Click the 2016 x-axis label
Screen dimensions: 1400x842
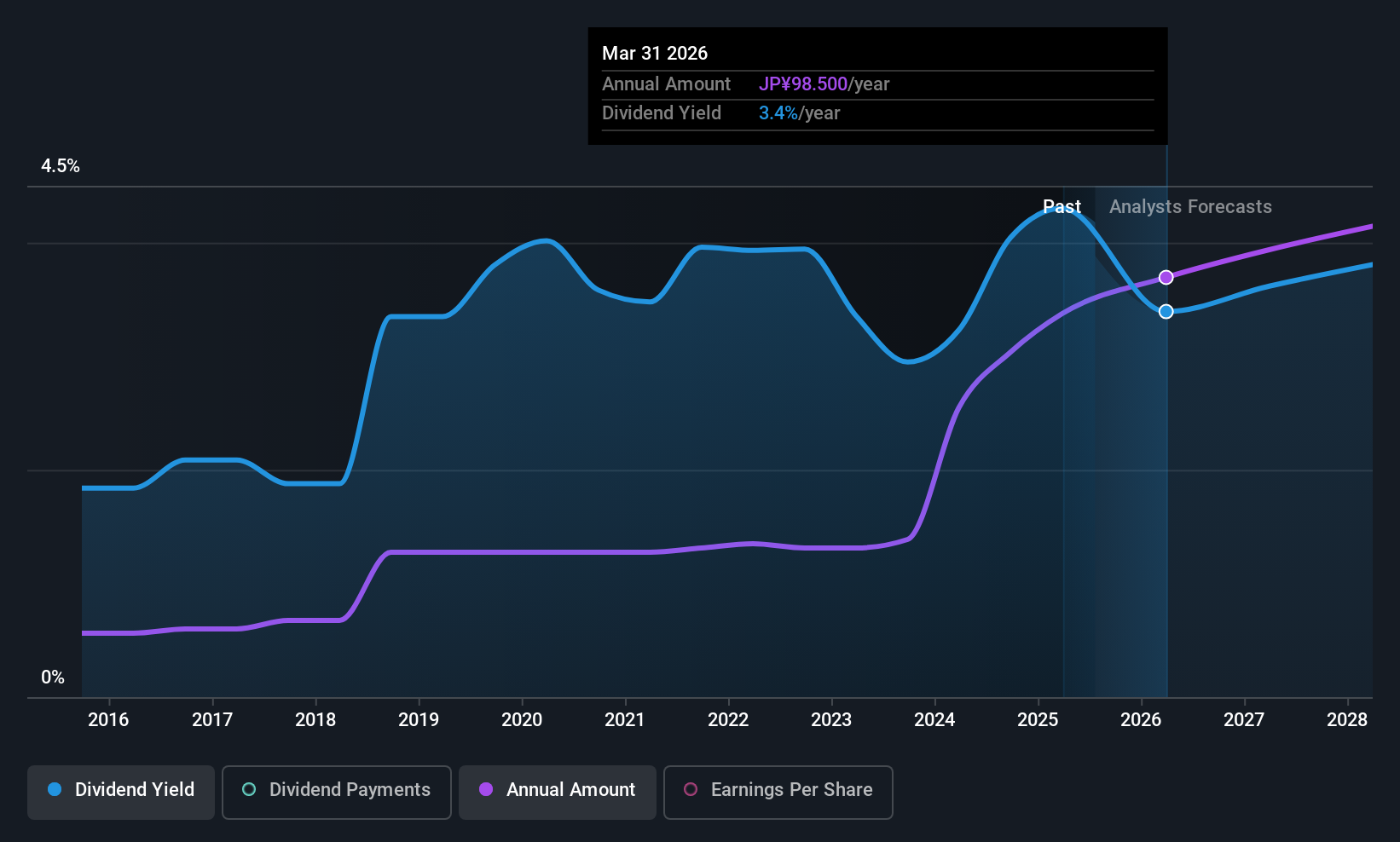click(108, 720)
